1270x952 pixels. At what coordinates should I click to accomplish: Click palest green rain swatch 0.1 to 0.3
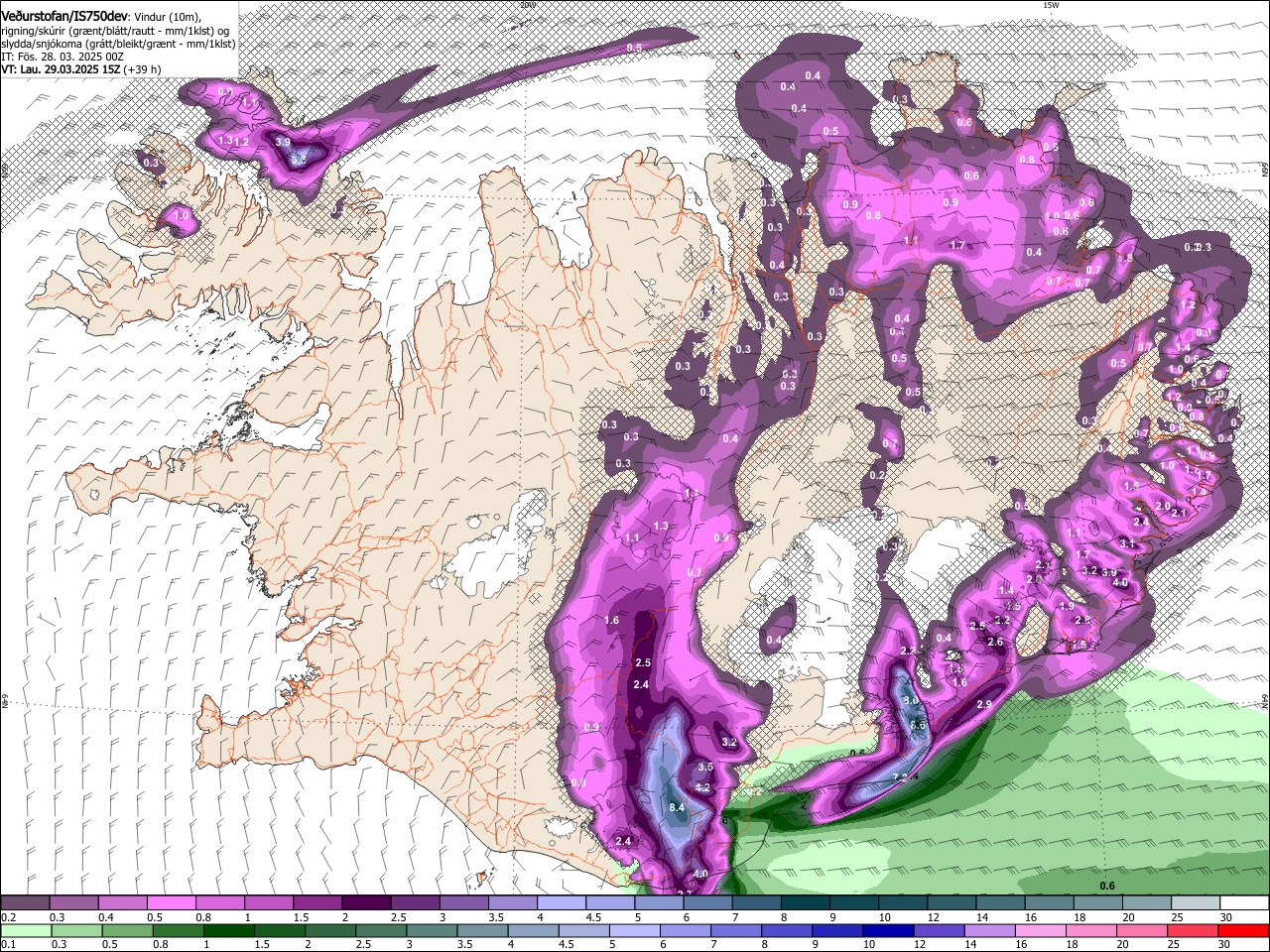tap(26, 930)
